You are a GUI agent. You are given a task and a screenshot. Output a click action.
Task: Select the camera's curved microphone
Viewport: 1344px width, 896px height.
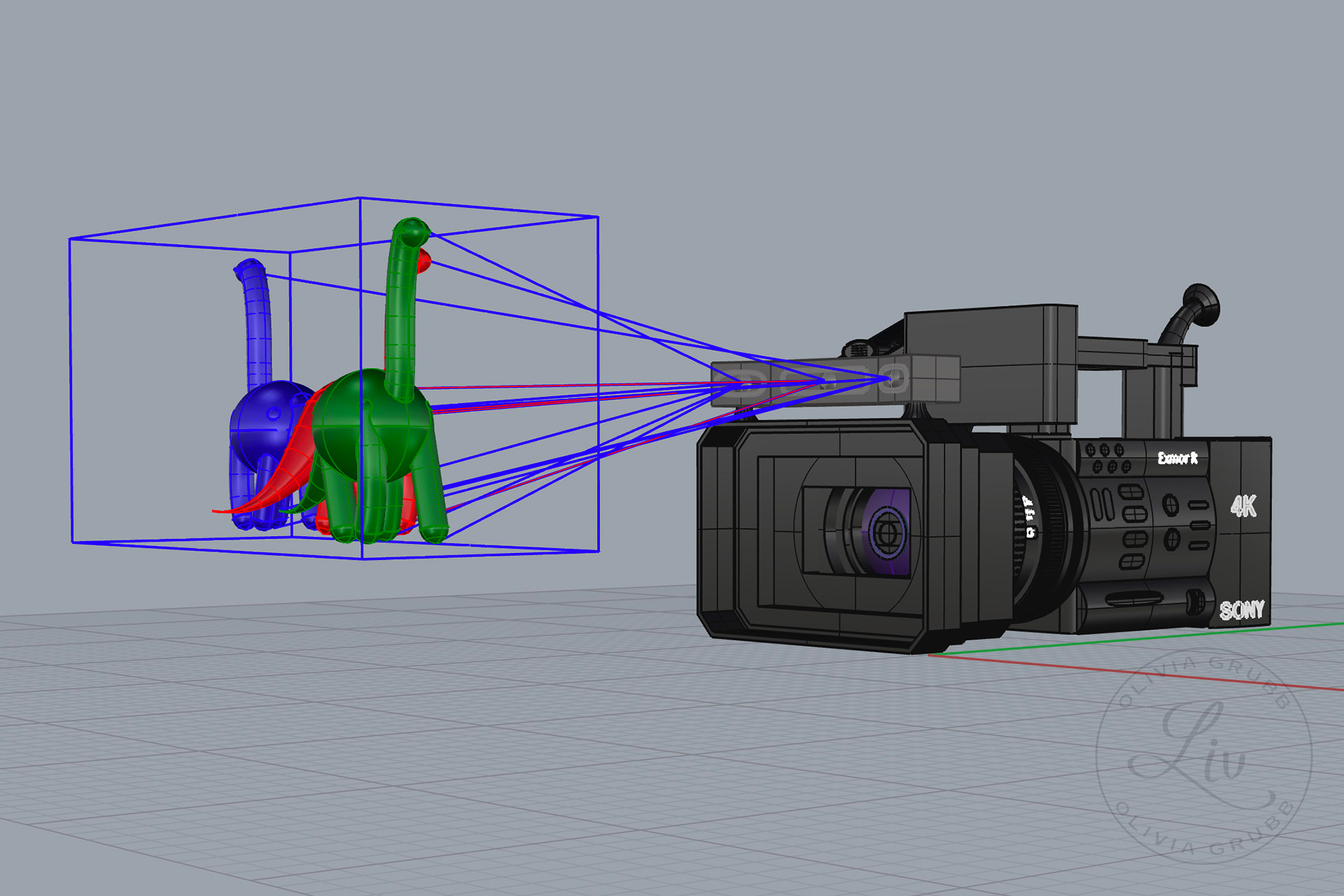pos(1191,313)
